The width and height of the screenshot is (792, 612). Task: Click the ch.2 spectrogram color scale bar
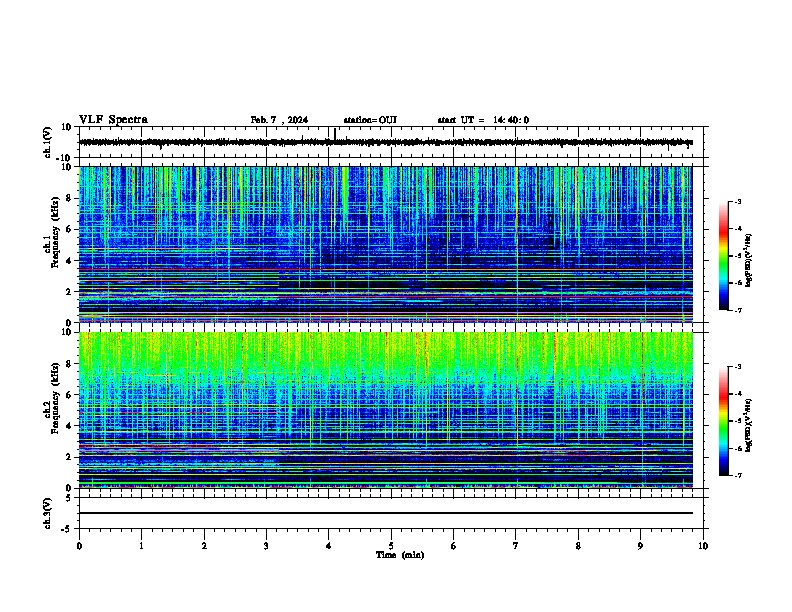pos(724,421)
